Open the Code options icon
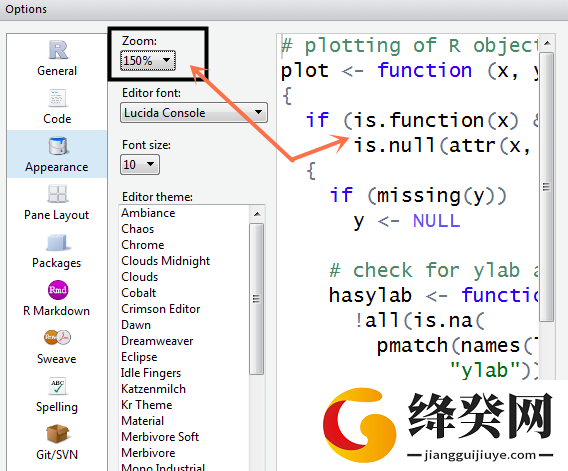 58,98
